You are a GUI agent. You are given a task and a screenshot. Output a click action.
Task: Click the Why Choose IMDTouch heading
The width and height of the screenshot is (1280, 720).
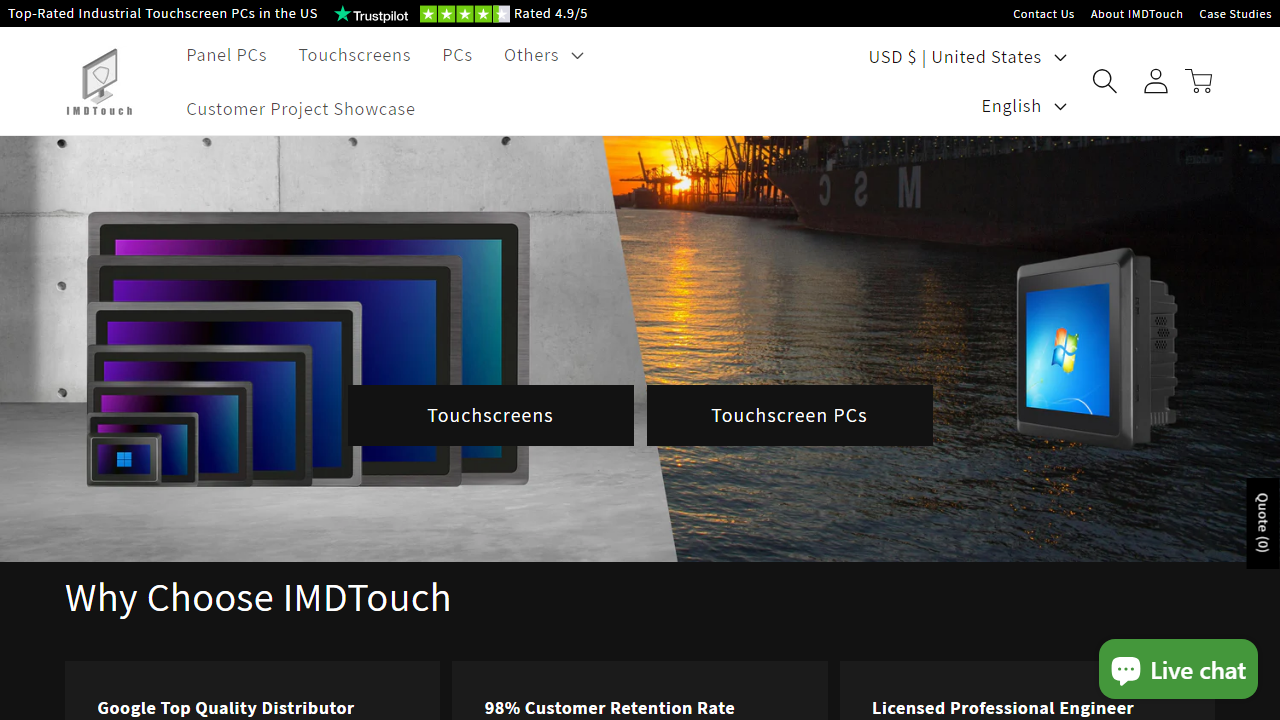[258, 598]
